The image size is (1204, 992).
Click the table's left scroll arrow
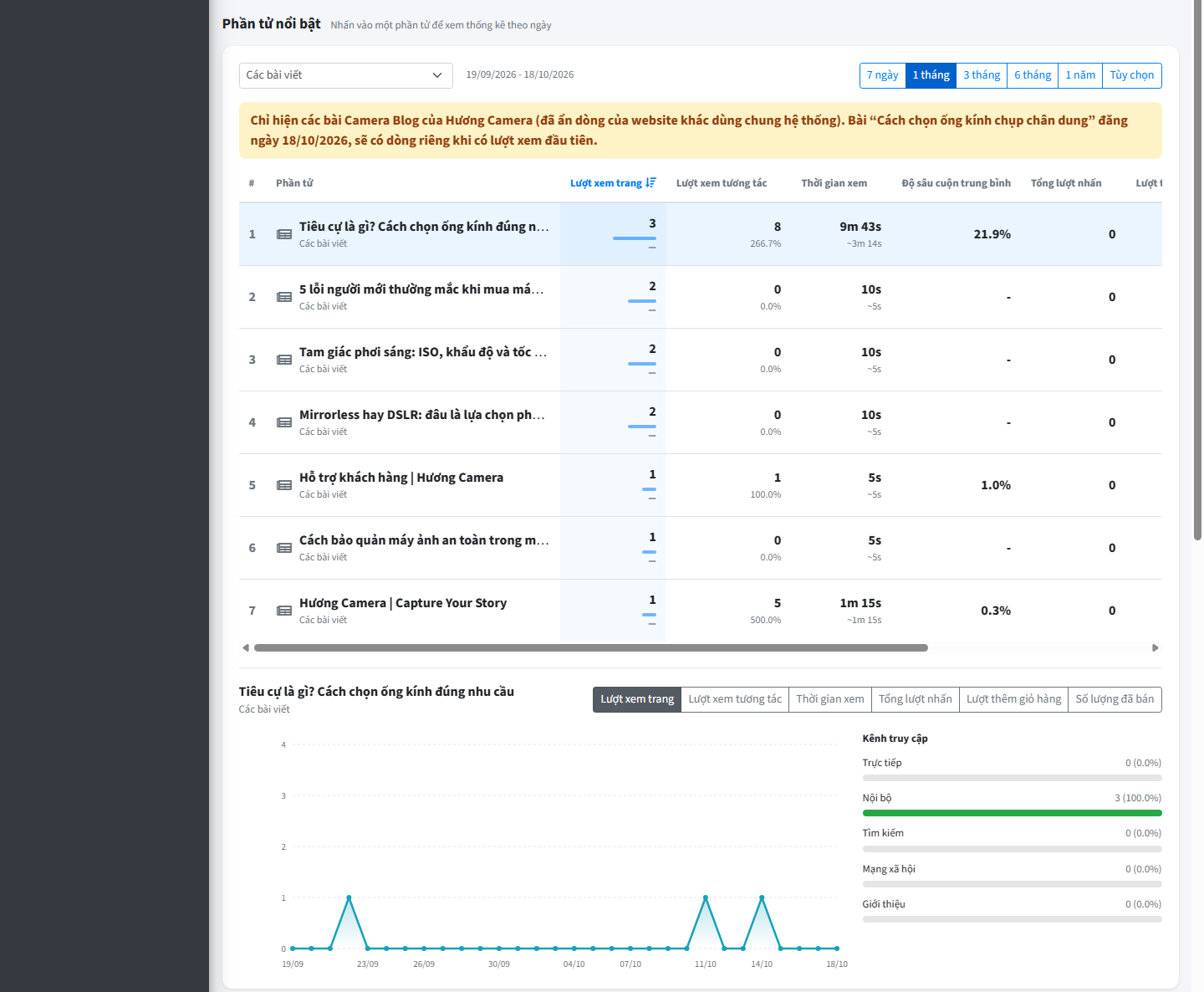pos(245,647)
